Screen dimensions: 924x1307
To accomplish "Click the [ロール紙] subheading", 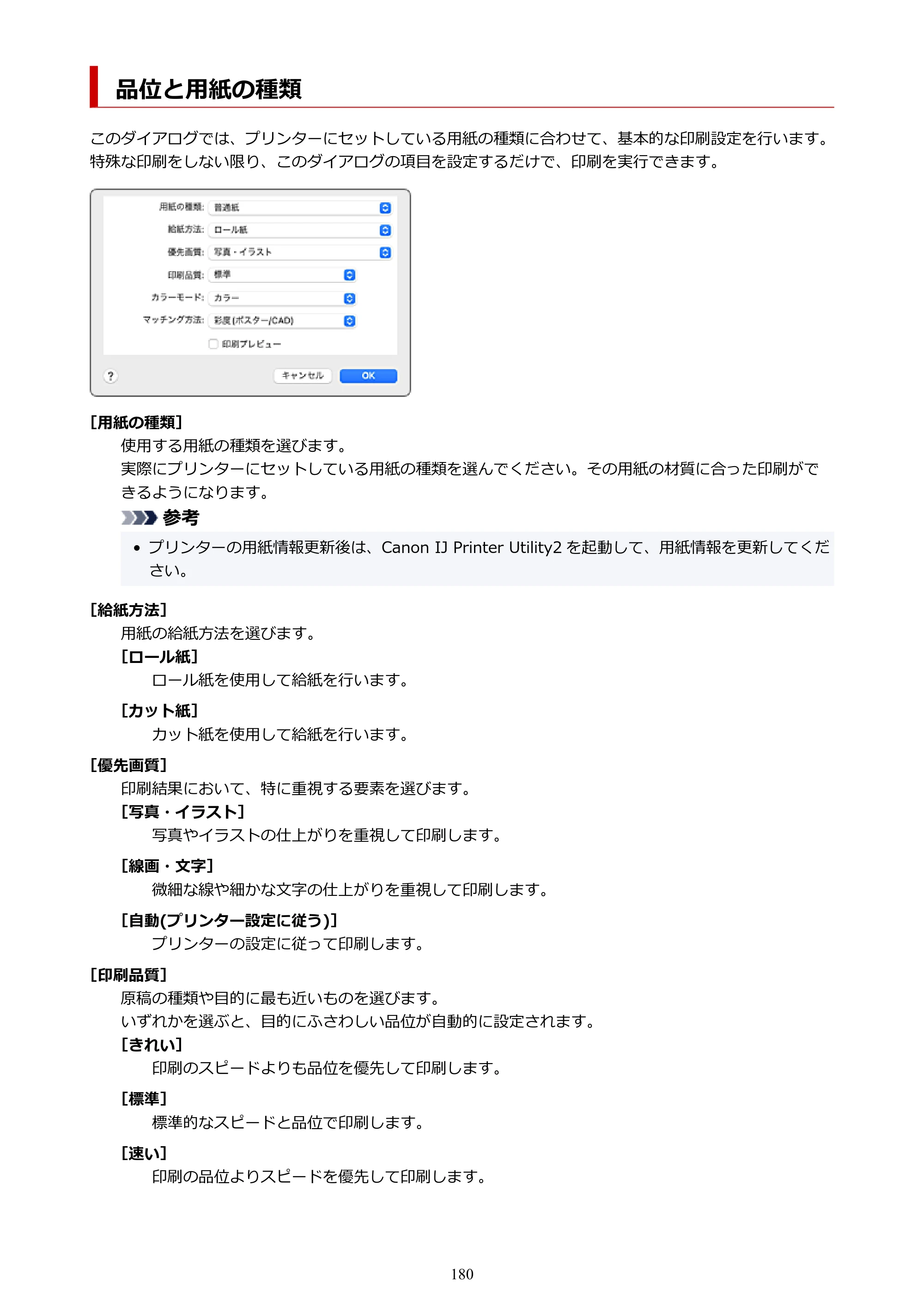I will (x=159, y=657).
